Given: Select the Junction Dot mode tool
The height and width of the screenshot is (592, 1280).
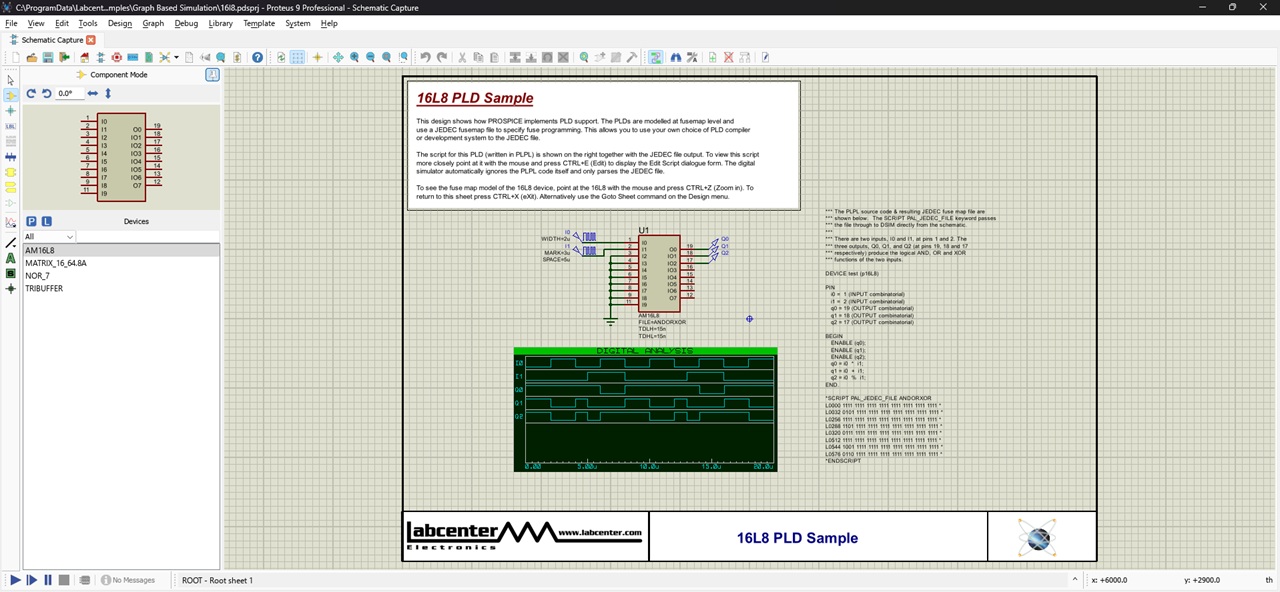Looking at the screenshot, I should coord(10,111).
